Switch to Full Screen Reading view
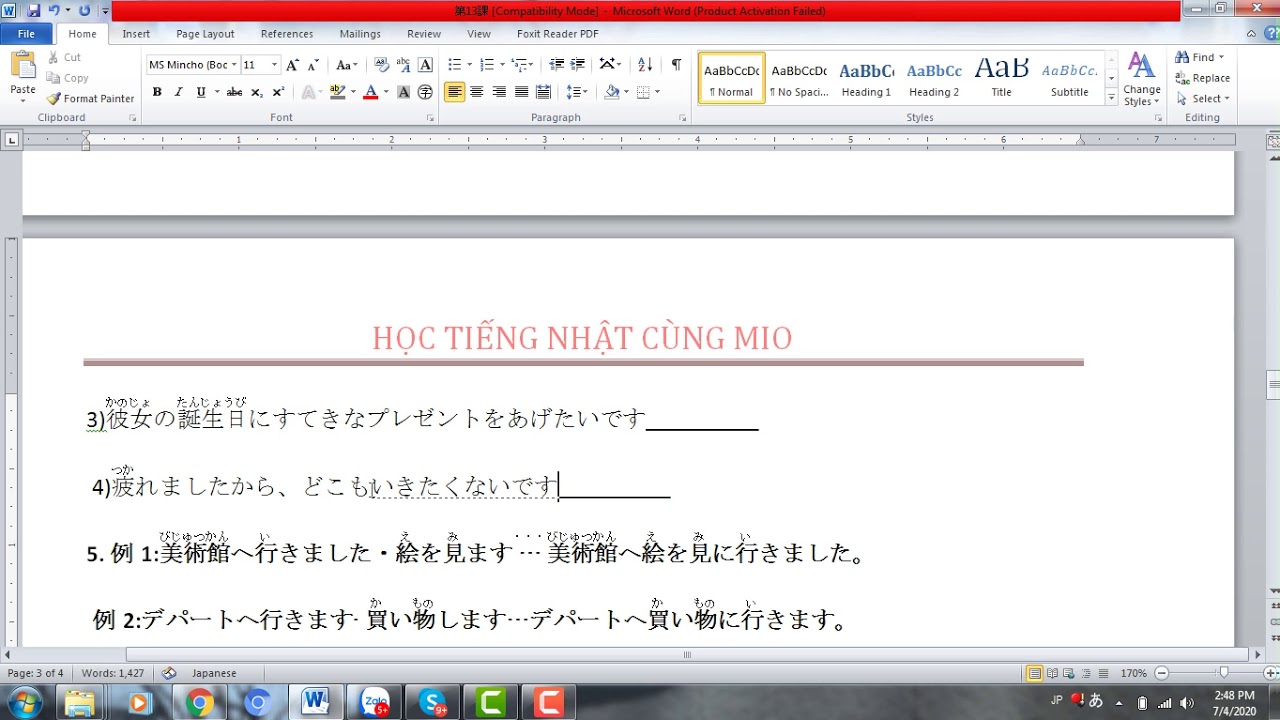 pyautogui.click(x=1051, y=673)
